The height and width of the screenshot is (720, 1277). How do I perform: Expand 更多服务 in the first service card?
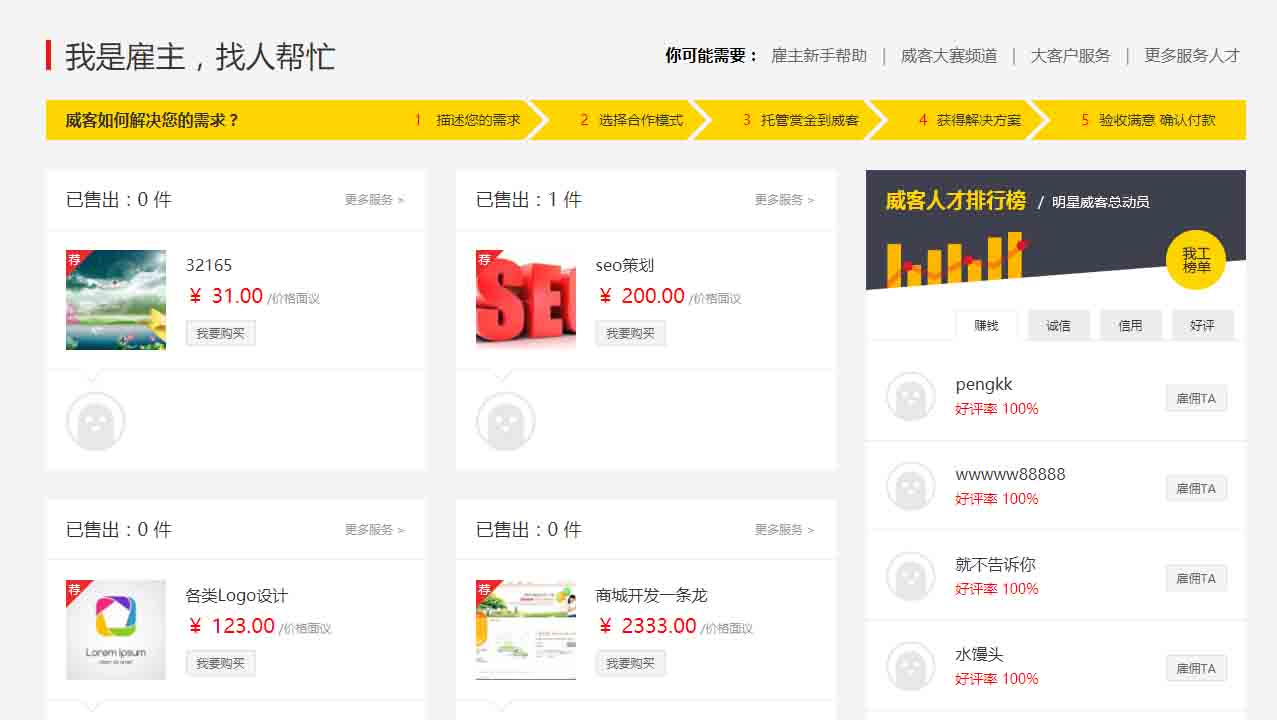374,200
